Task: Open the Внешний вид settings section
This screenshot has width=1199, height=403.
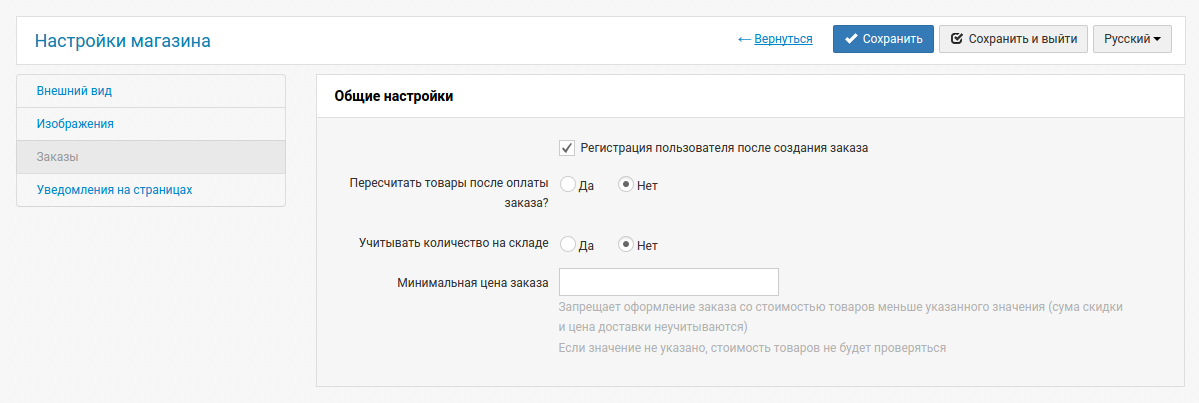Action: tap(151, 91)
